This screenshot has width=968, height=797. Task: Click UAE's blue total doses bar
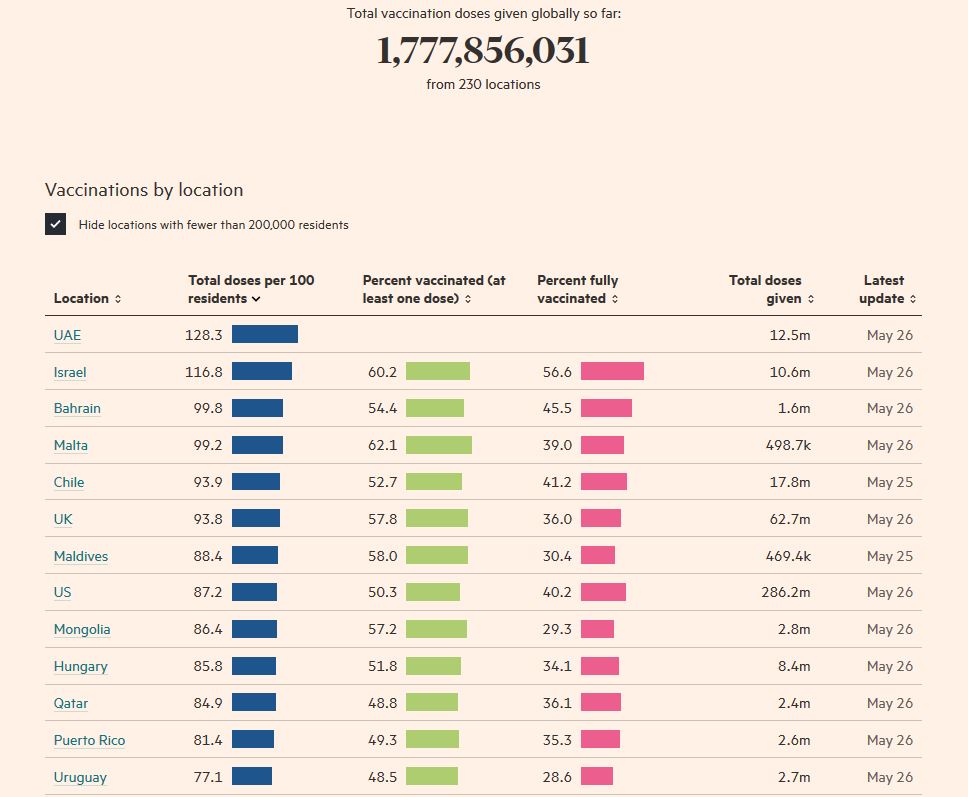pyautogui.click(x=264, y=335)
